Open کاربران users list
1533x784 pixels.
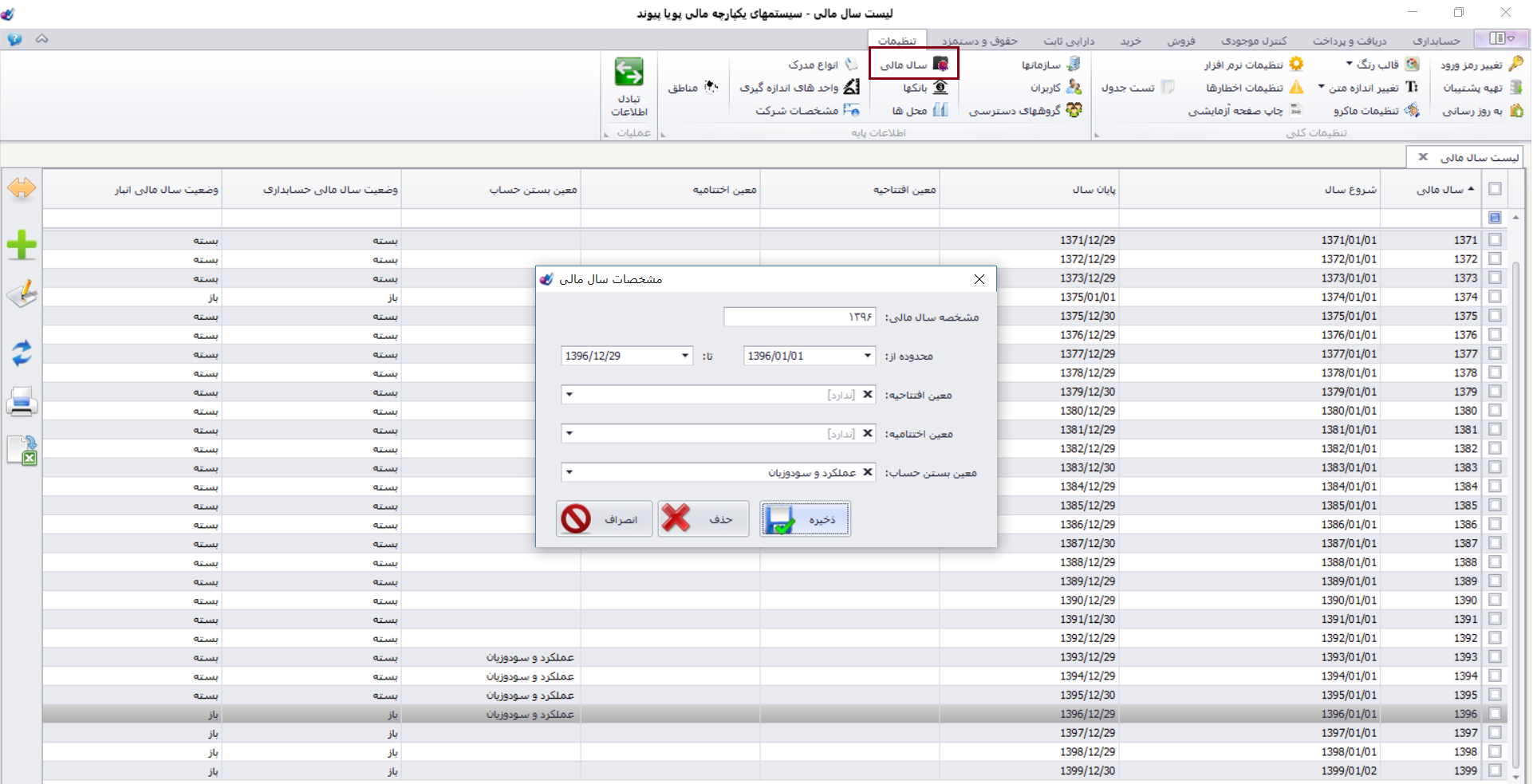(x=1055, y=88)
